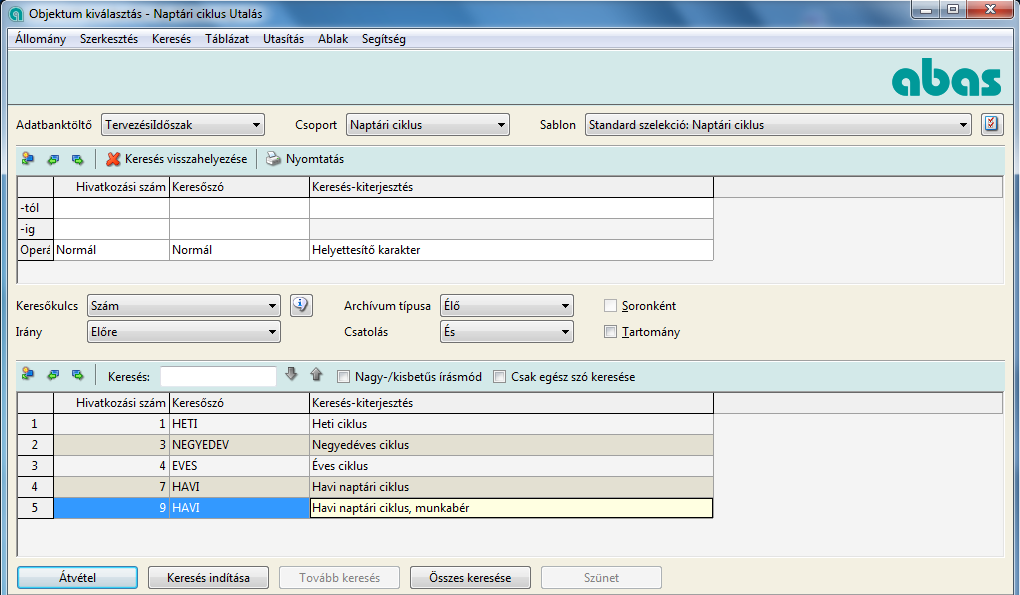The image size is (1020, 595).
Task: Click the green left-arrow icon in the Keresés: toolbar
Action: click(x=53, y=375)
